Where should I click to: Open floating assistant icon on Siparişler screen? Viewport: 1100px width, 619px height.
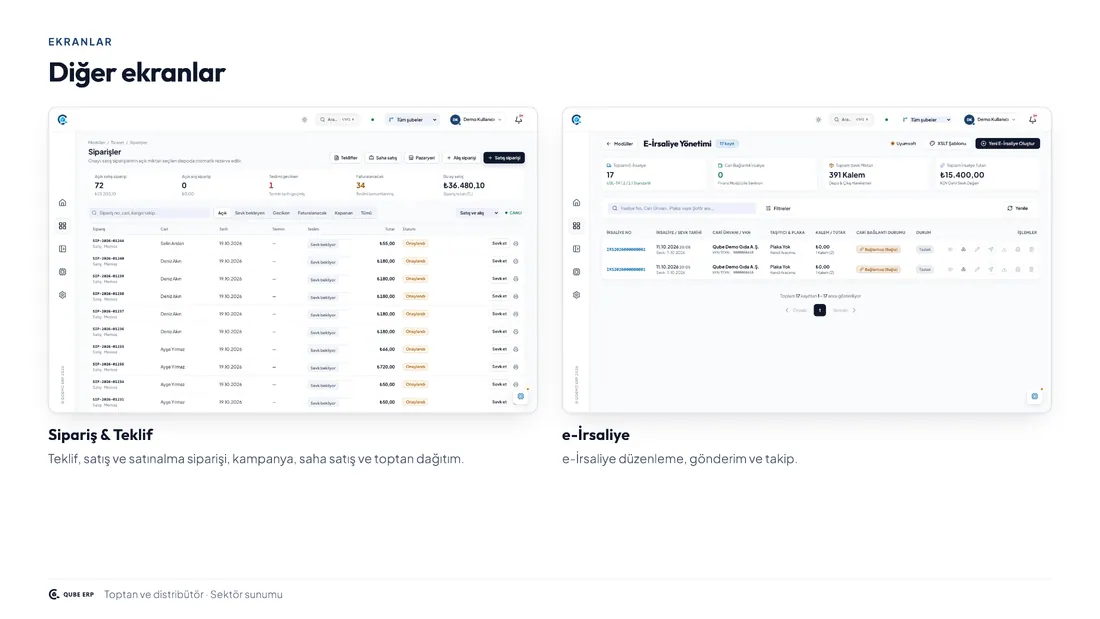pyautogui.click(x=521, y=397)
